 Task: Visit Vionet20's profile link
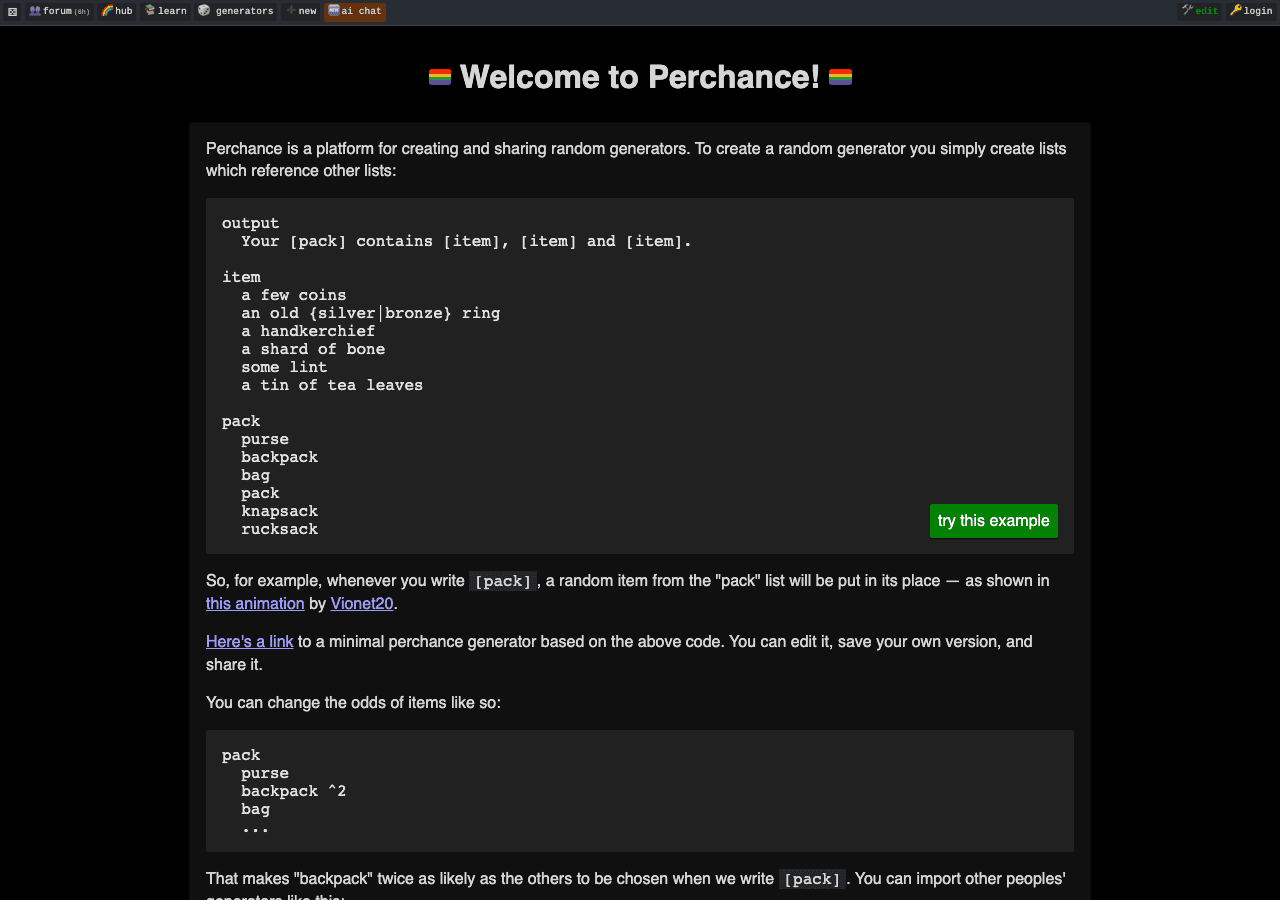pyautogui.click(x=361, y=604)
